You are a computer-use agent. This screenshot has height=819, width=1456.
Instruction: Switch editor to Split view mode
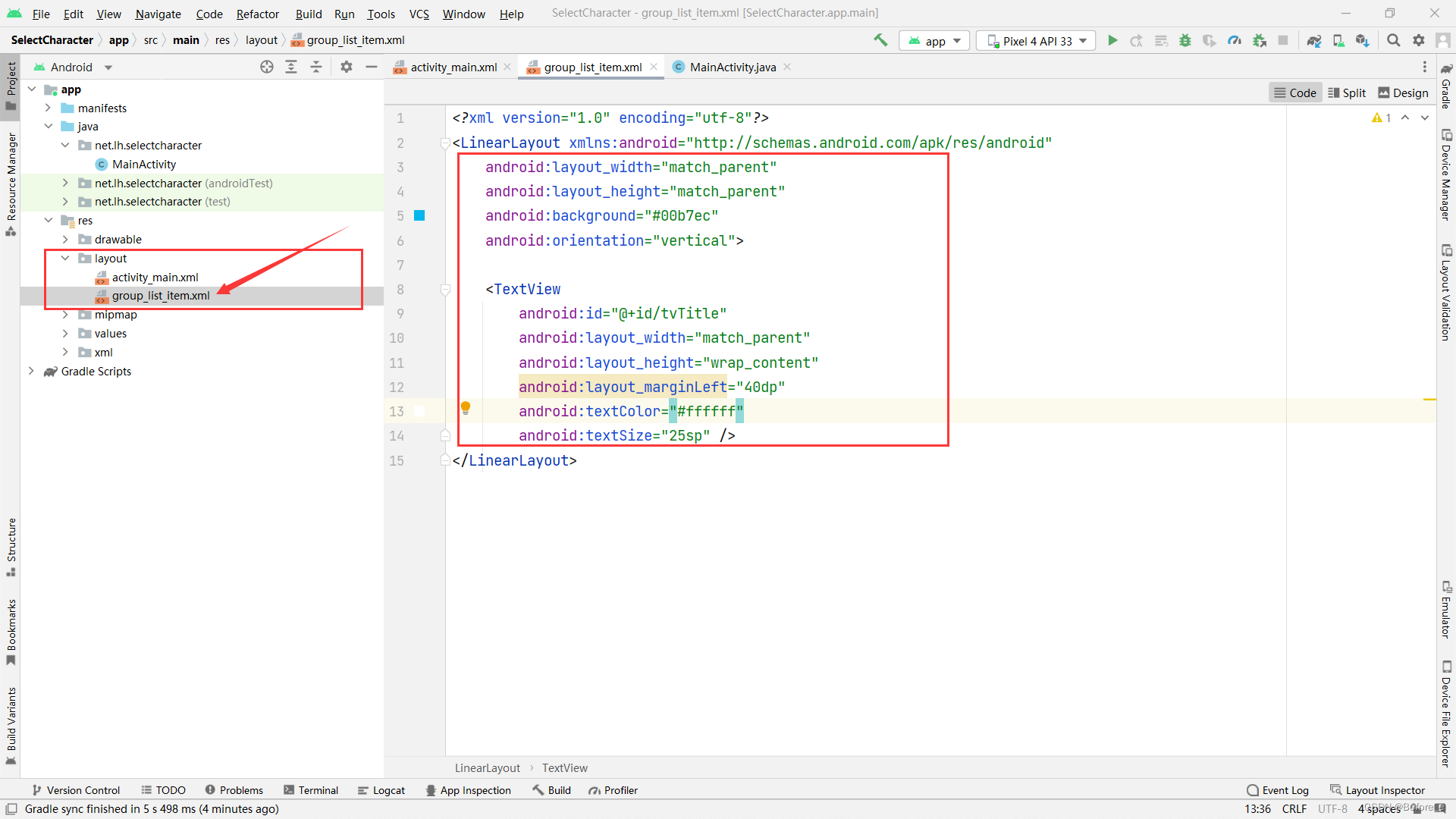[x=1347, y=93]
